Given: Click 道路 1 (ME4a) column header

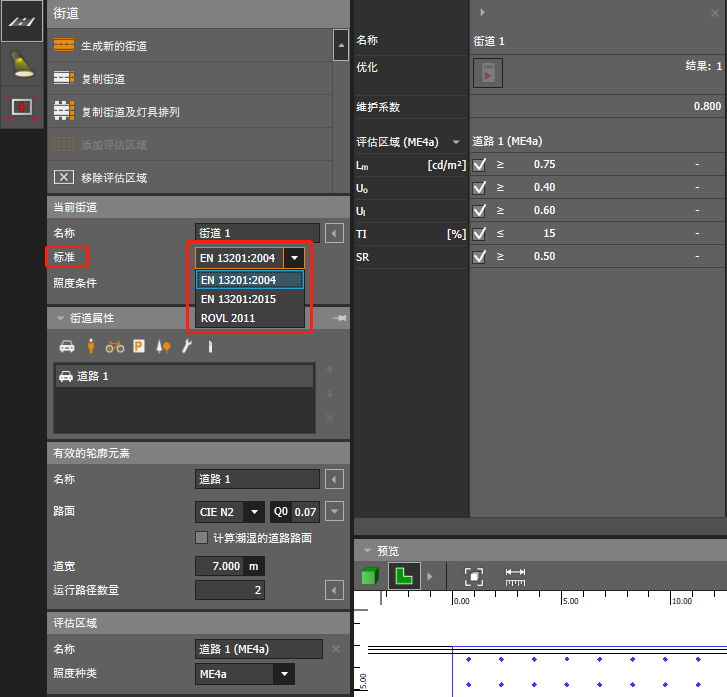Looking at the screenshot, I should [x=507, y=141].
